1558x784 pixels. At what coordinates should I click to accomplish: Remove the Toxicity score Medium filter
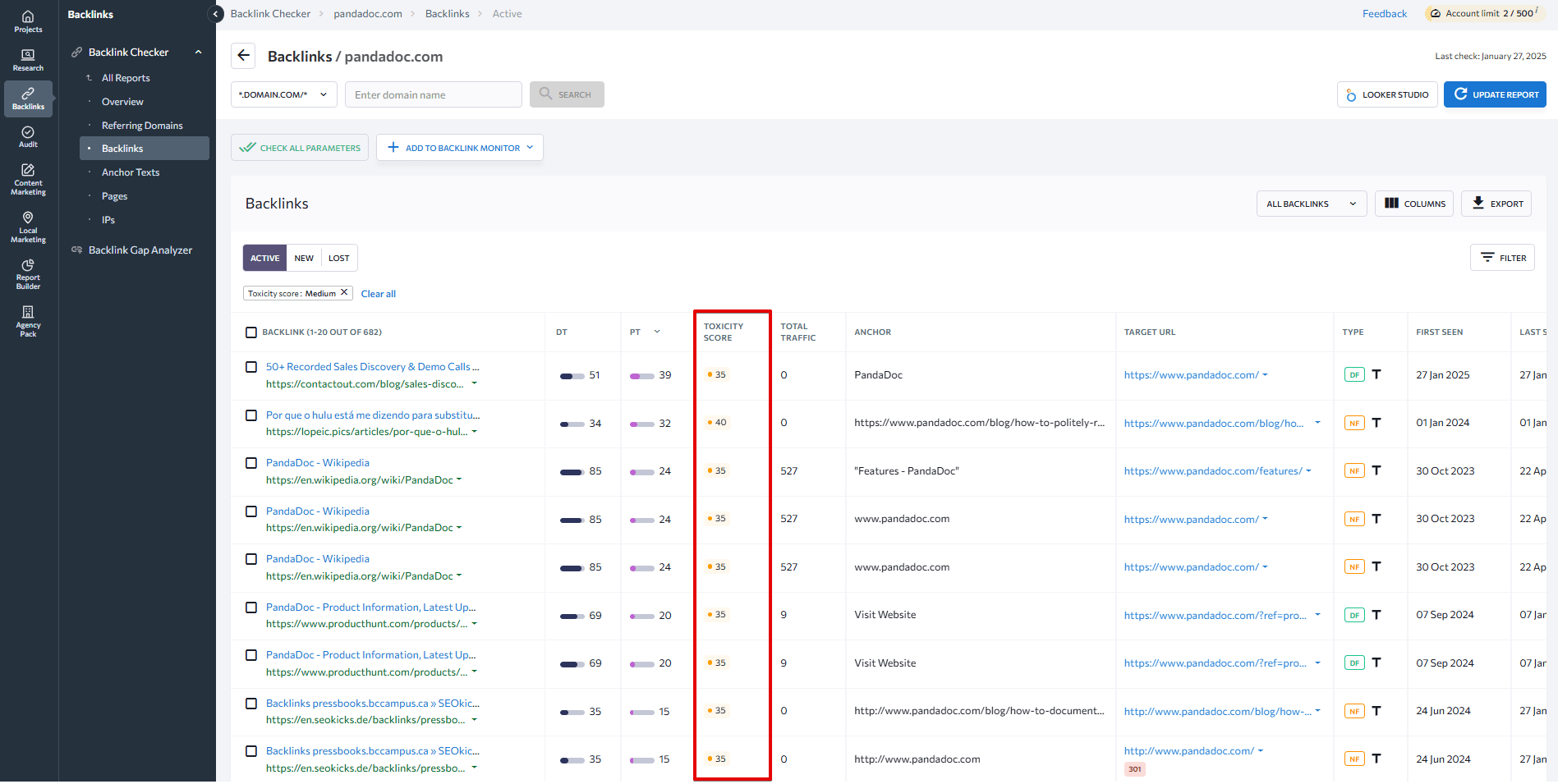click(x=344, y=292)
